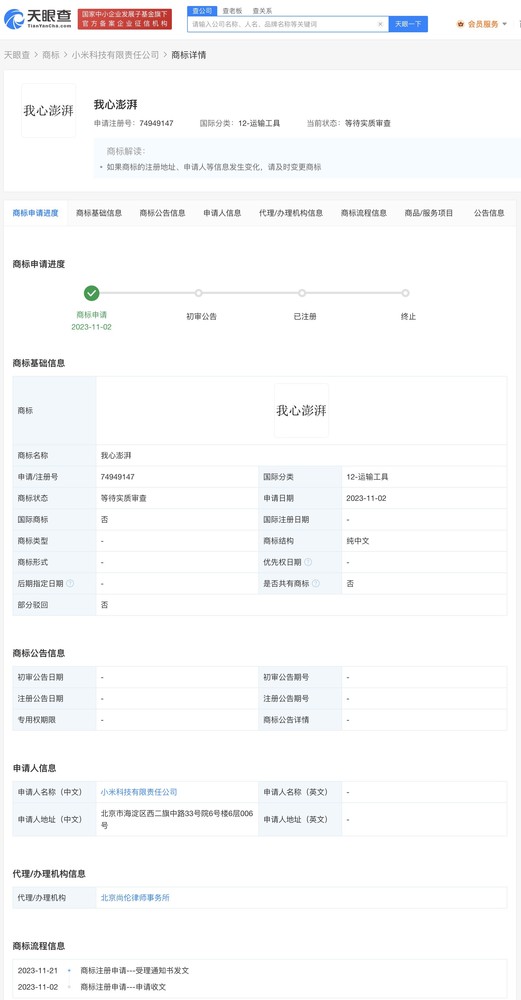
Task: Click the membership service crown icon
Action: 460,24
